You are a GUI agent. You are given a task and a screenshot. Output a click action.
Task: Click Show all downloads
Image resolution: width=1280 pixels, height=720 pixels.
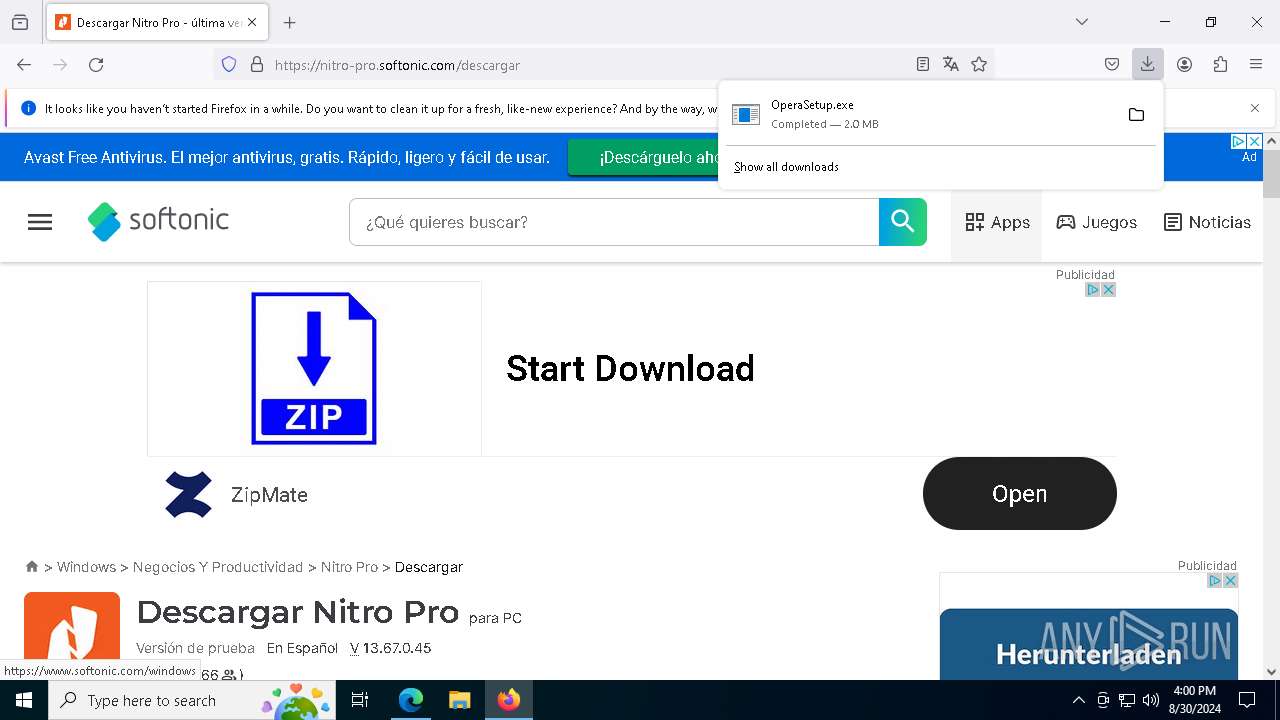pyautogui.click(x=786, y=167)
